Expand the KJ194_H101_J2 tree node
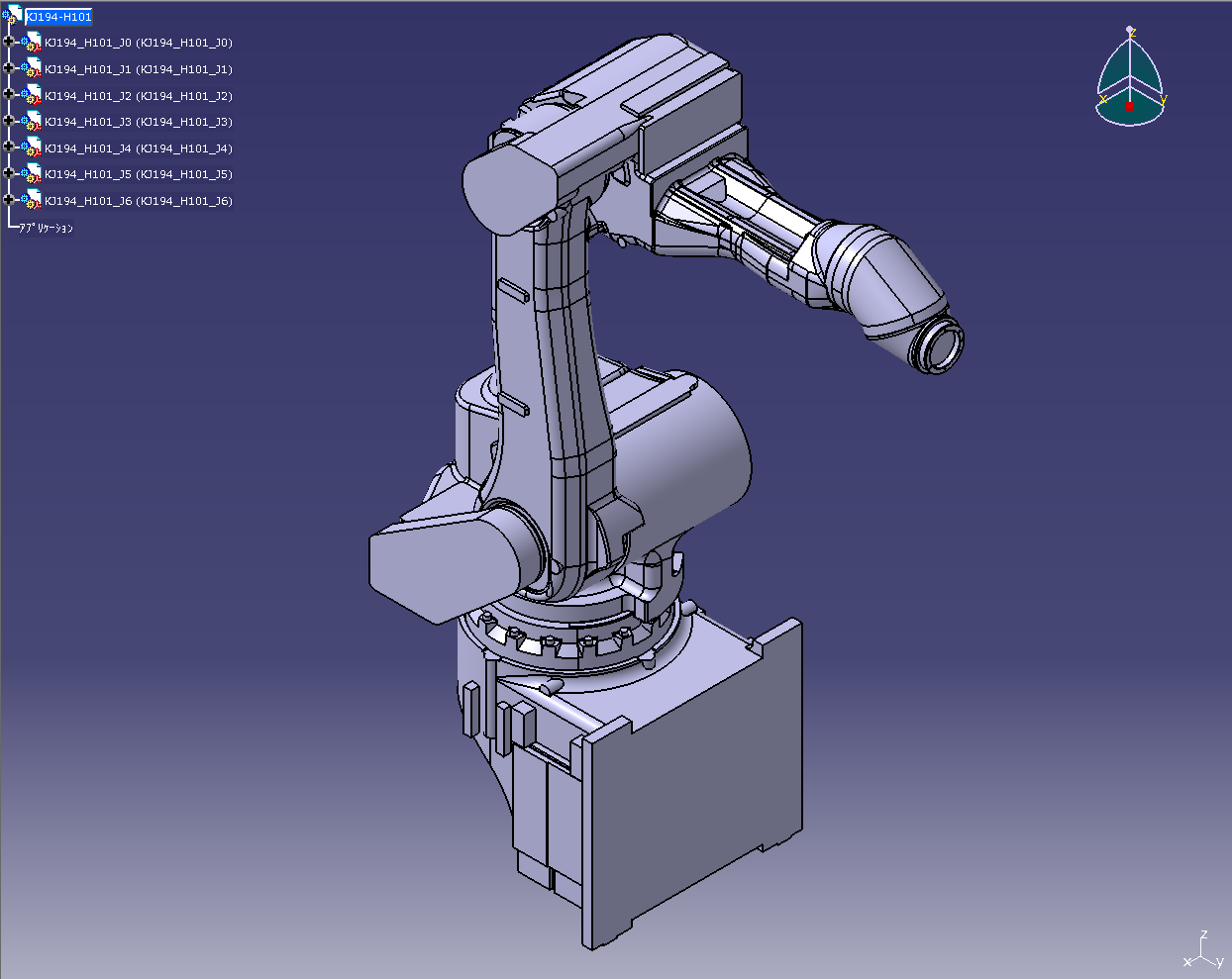This screenshot has width=1232, height=979. coord(9,95)
